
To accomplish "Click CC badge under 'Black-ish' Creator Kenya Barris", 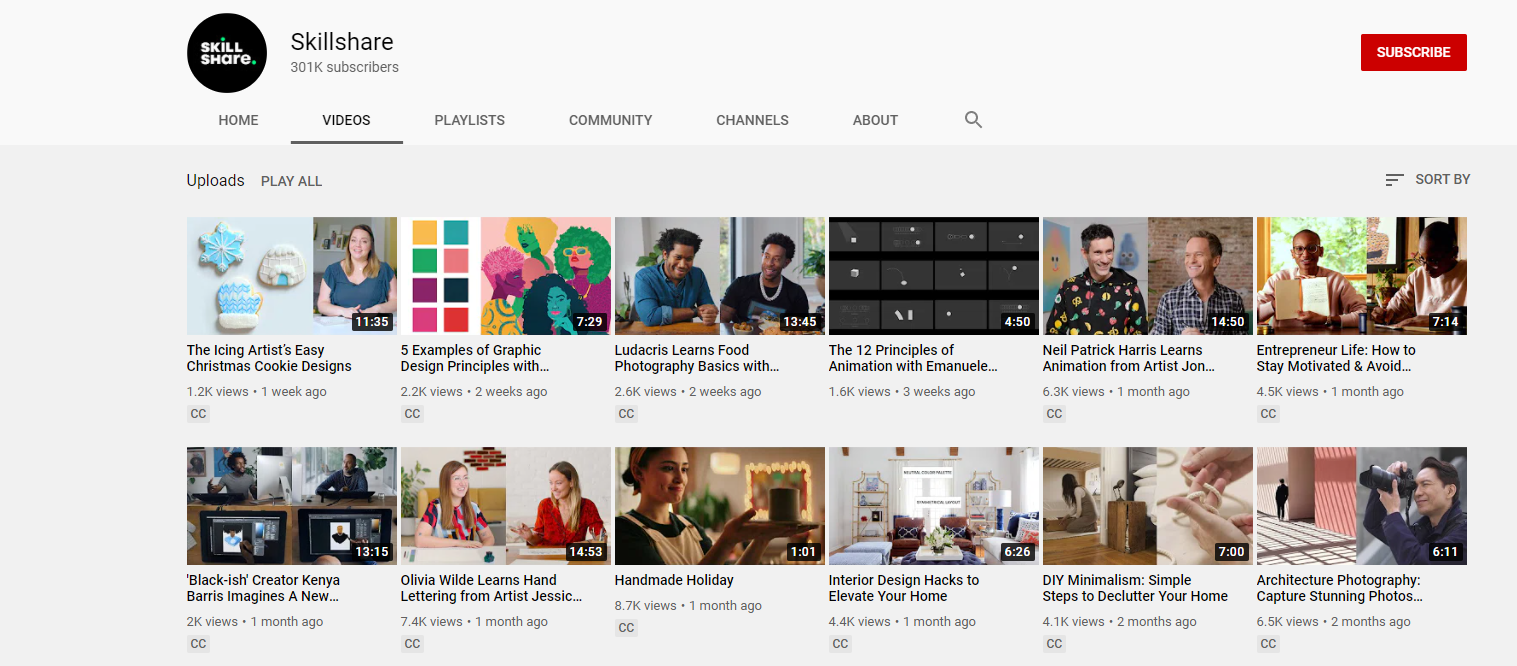I will [198, 644].
